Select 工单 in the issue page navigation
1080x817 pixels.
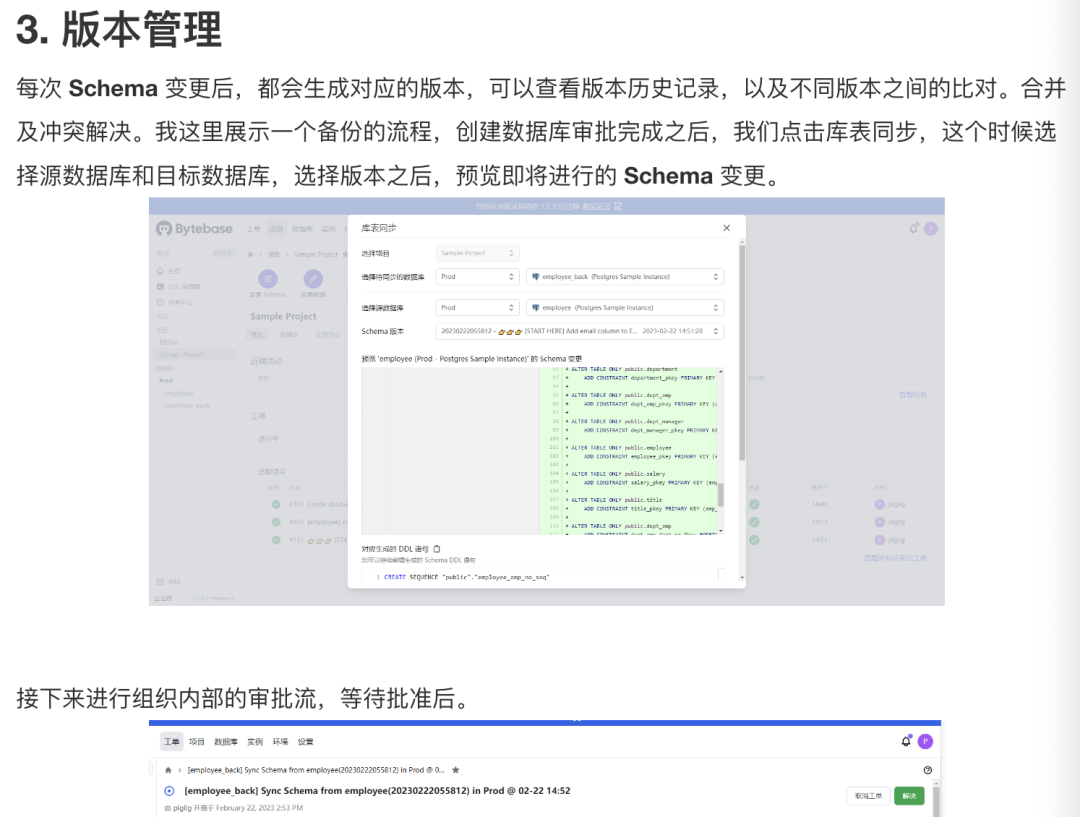[172, 742]
